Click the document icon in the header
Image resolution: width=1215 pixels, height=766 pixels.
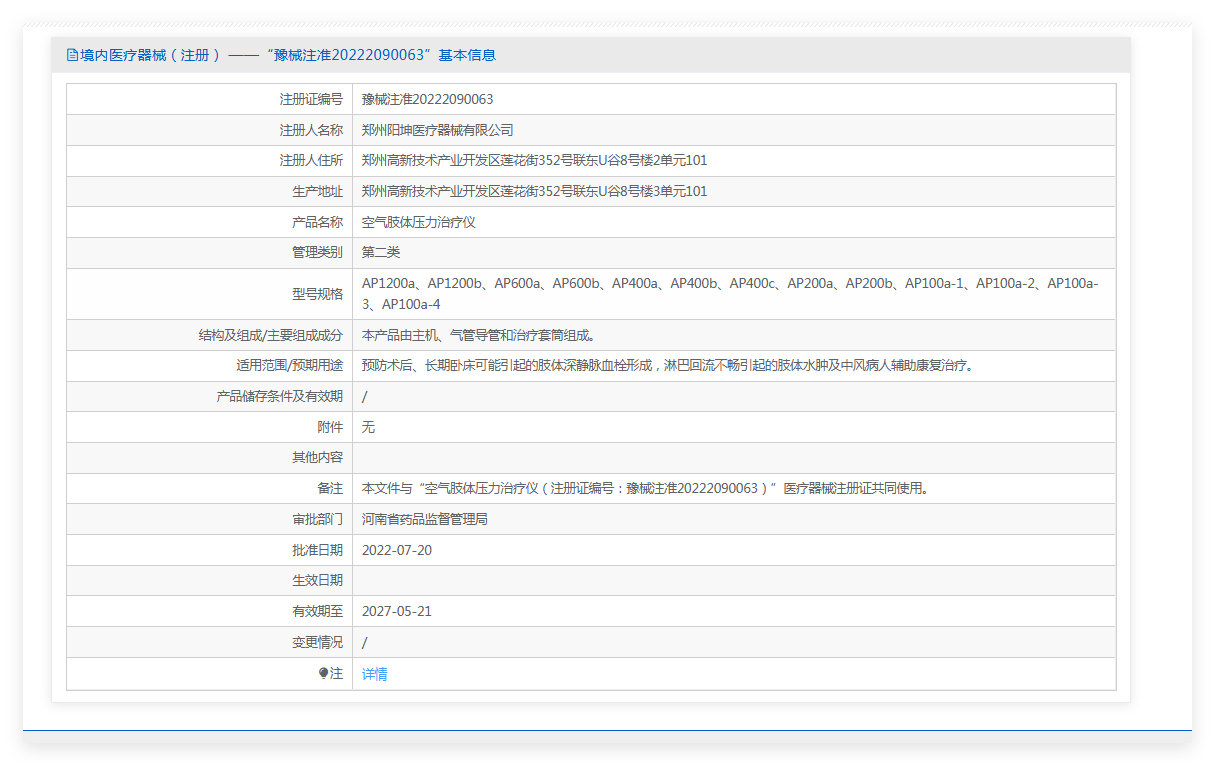pos(72,55)
